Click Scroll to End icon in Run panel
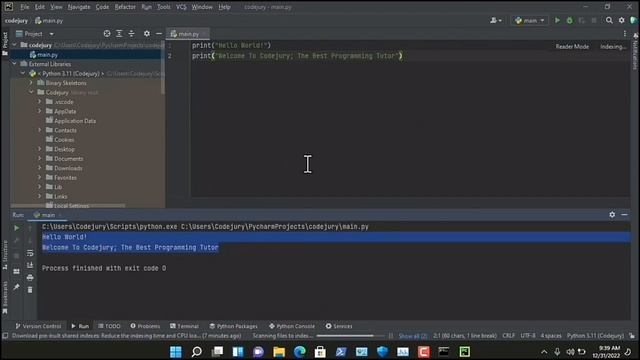The height and width of the screenshot is (360, 640). [30, 265]
